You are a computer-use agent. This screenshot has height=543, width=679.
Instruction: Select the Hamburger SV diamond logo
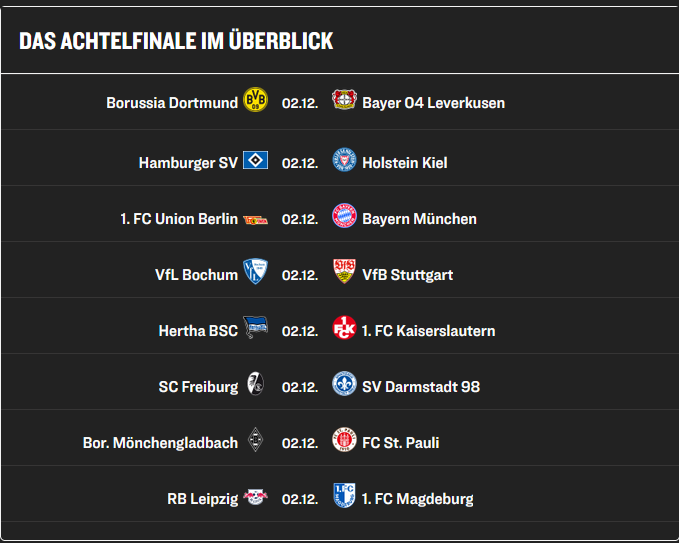click(x=255, y=160)
